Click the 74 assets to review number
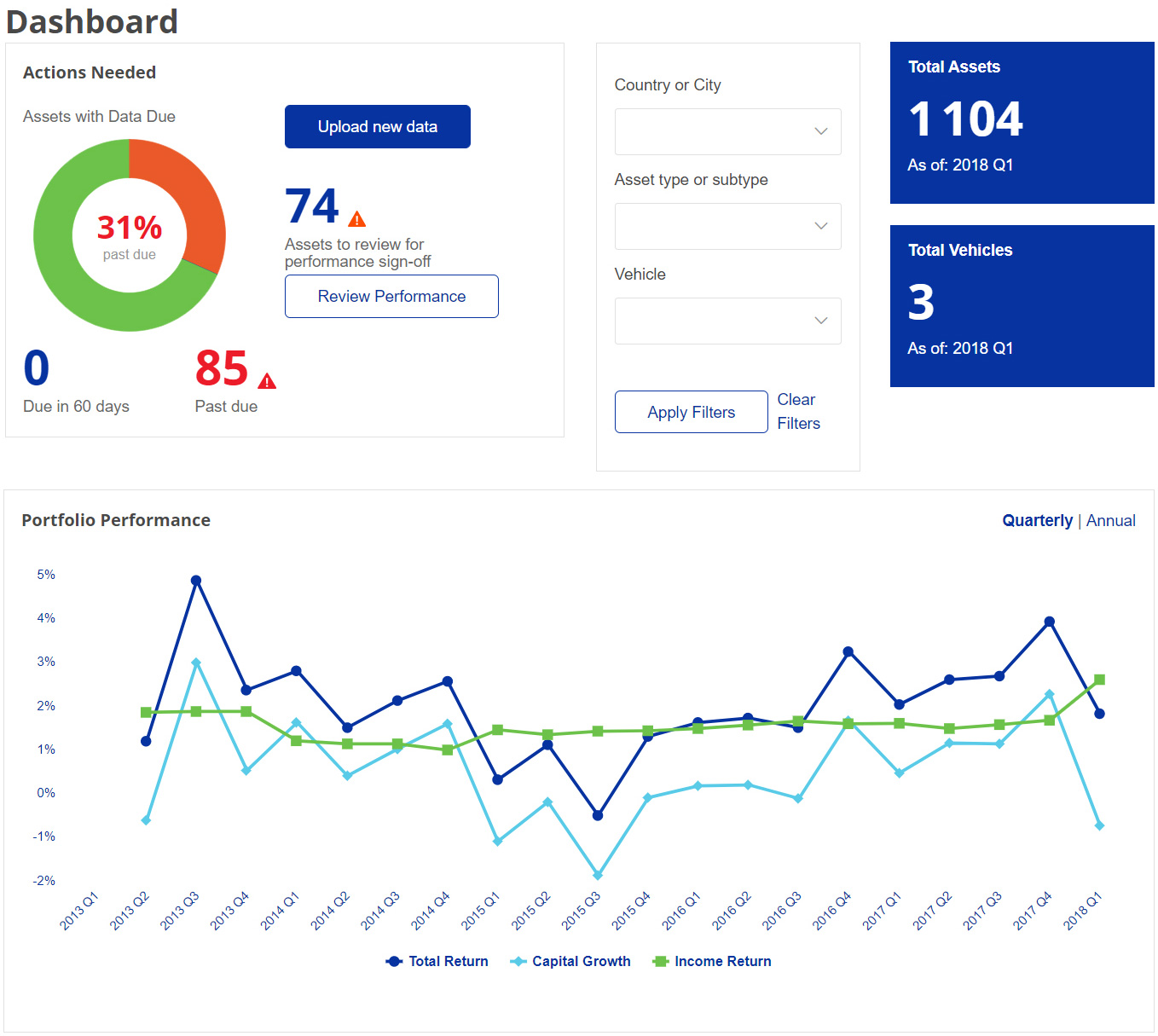Viewport: 1158px width, 1036px height. point(312,206)
